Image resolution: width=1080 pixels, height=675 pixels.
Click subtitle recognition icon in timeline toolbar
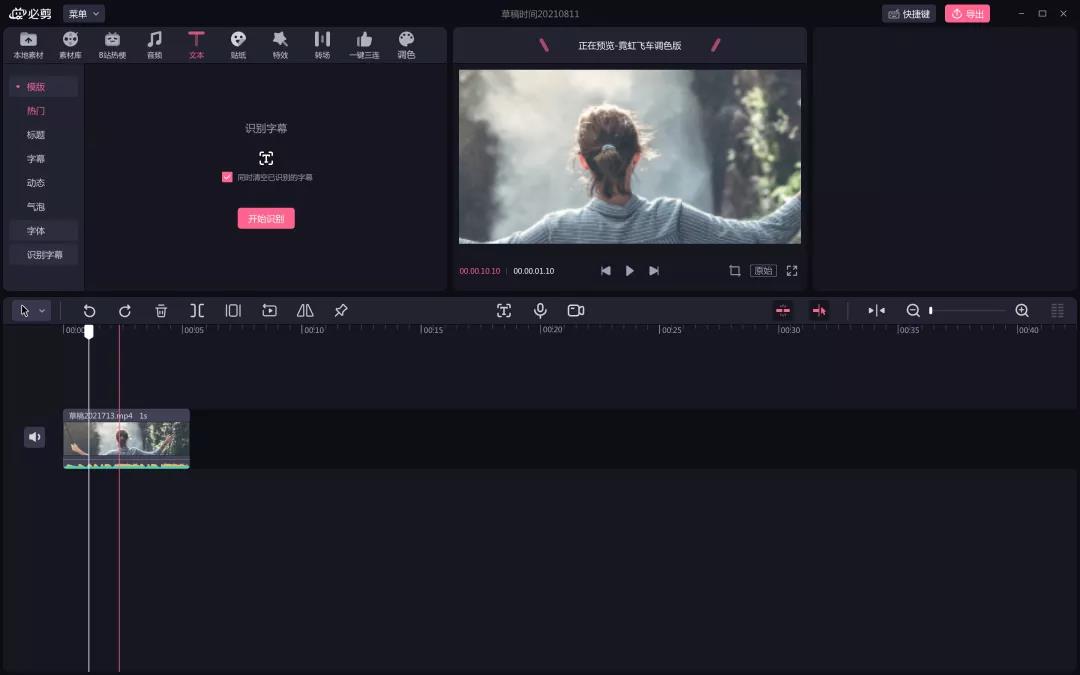click(x=504, y=311)
